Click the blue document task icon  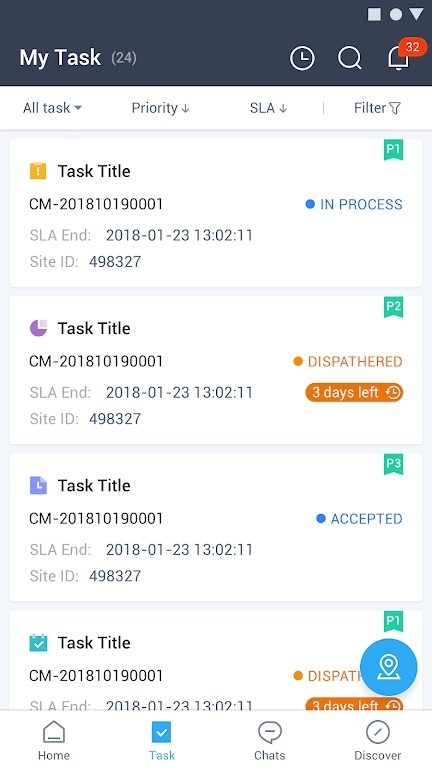[38, 485]
